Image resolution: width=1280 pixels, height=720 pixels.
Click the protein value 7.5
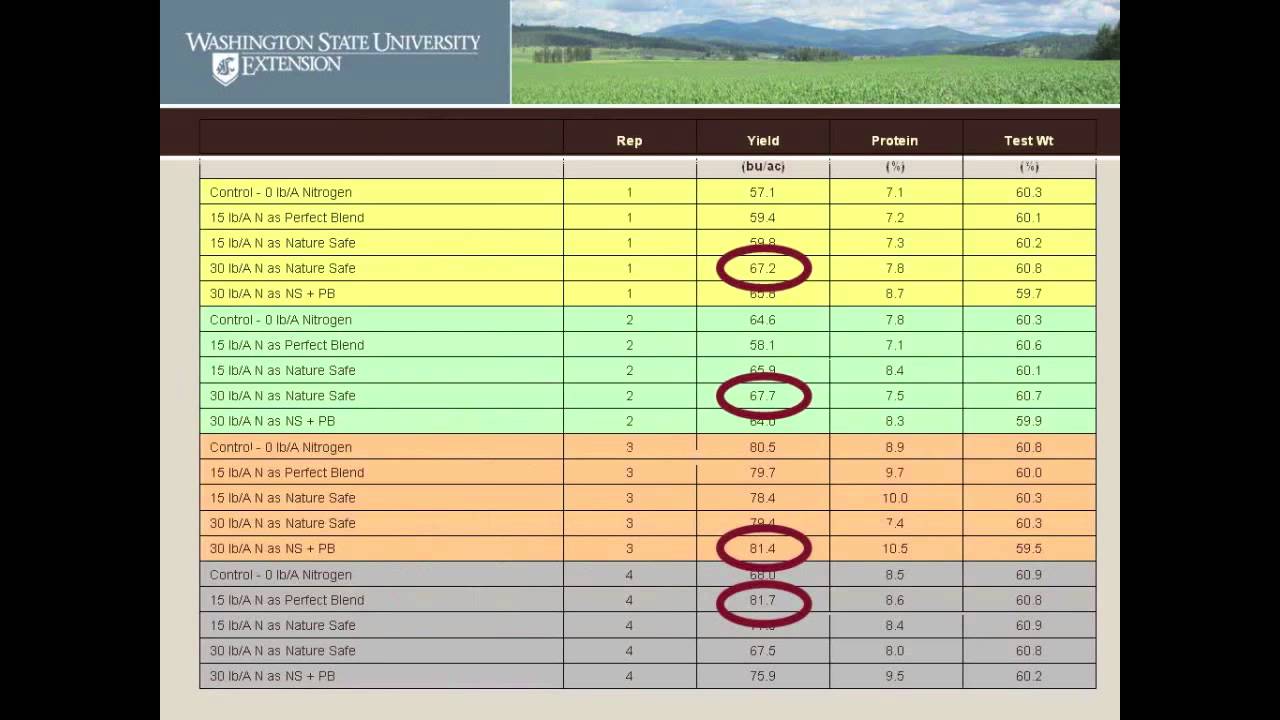pyautogui.click(x=895, y=396)
